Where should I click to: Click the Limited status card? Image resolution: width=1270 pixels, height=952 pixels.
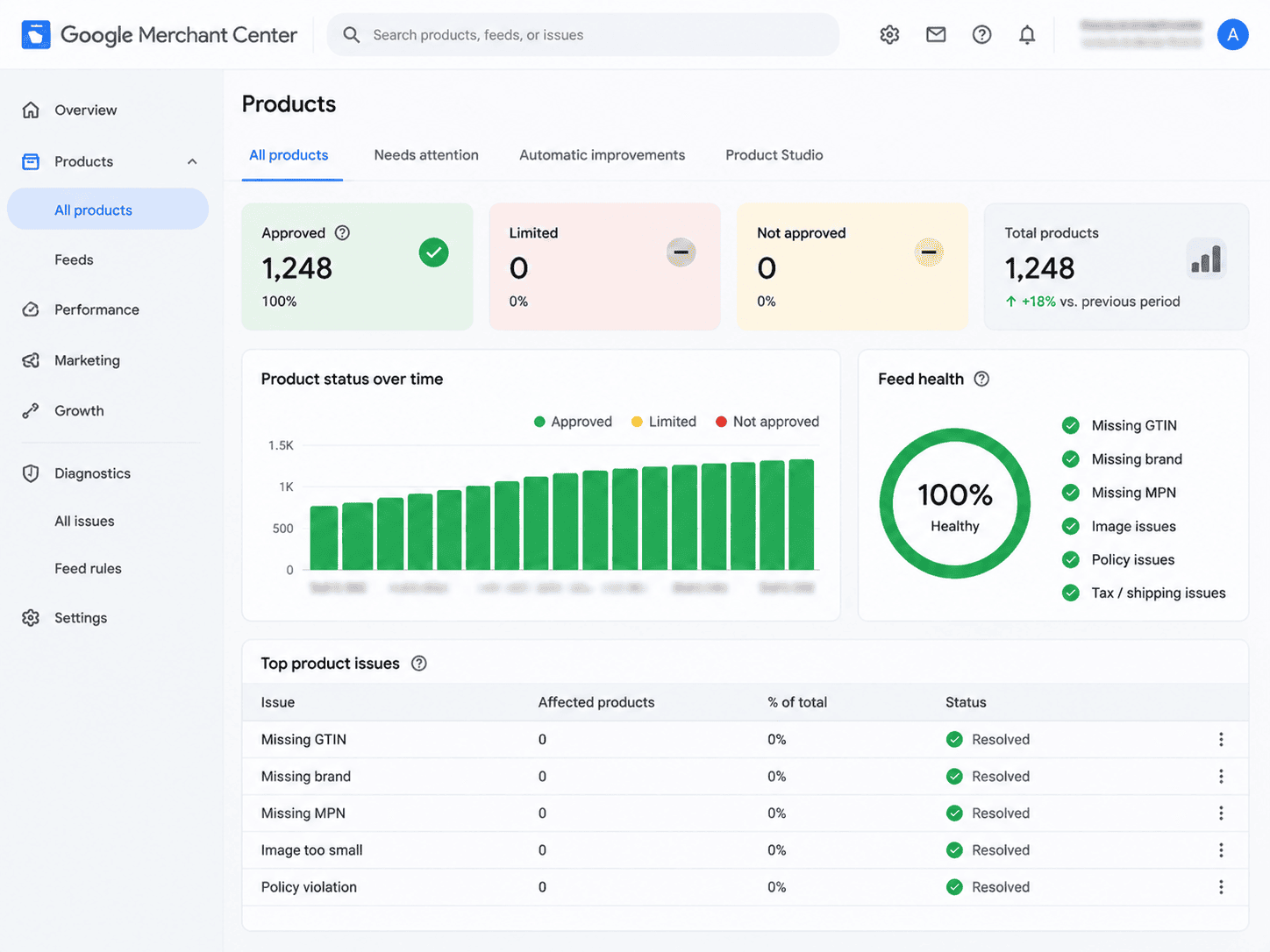point(604,266)
